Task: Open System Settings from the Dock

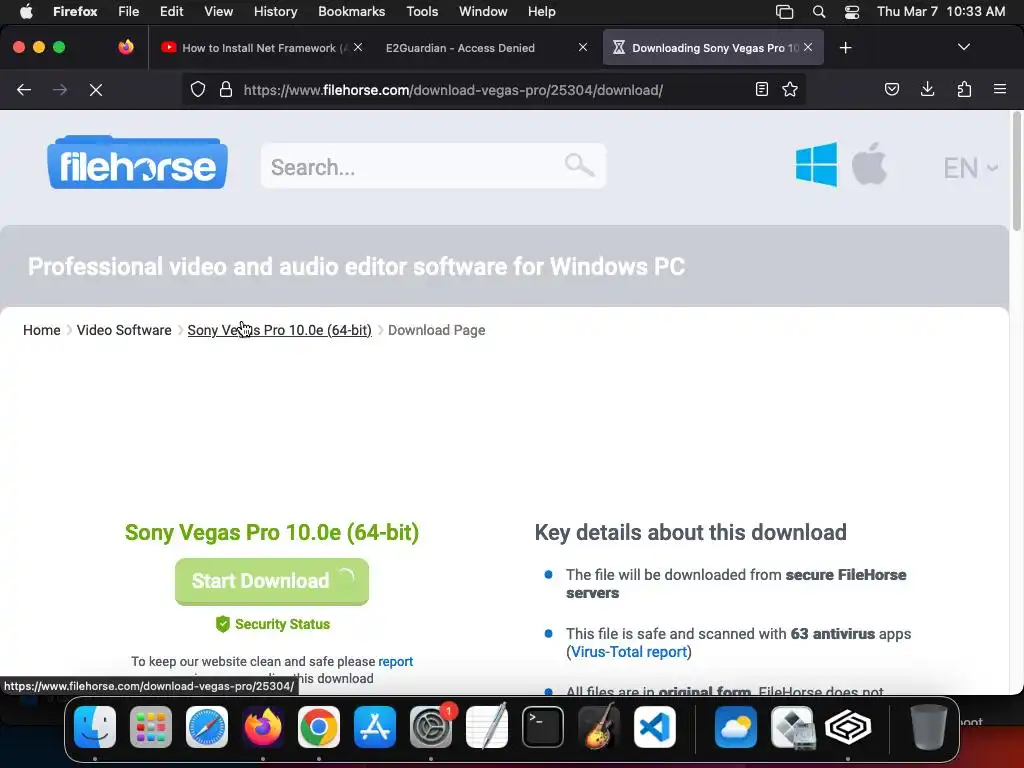Action: pos(431,727)
